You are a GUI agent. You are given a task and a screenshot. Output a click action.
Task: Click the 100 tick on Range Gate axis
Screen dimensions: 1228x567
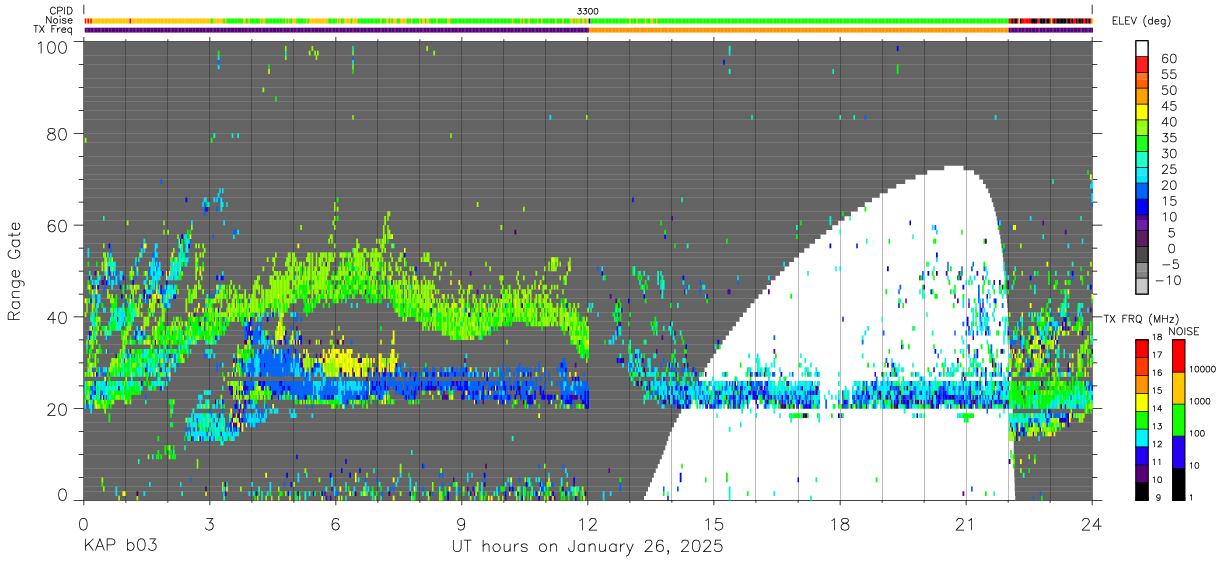click(51, 46)
